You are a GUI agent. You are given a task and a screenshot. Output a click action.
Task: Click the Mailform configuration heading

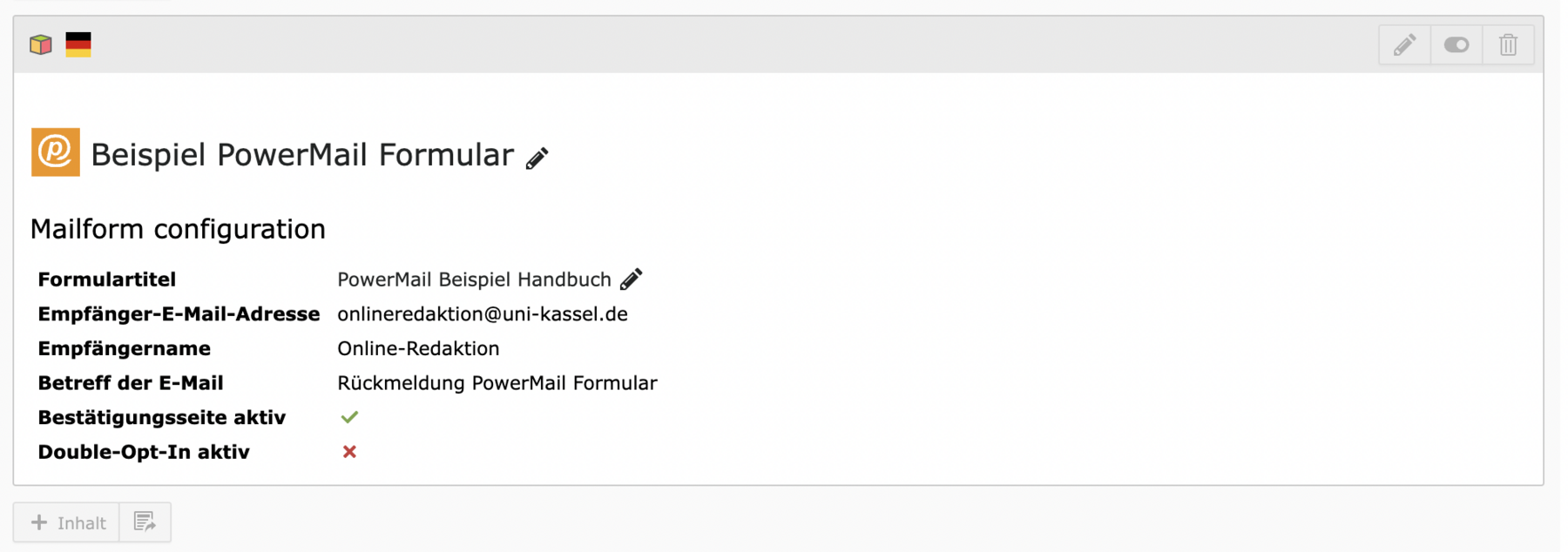(x=178, y=229)
